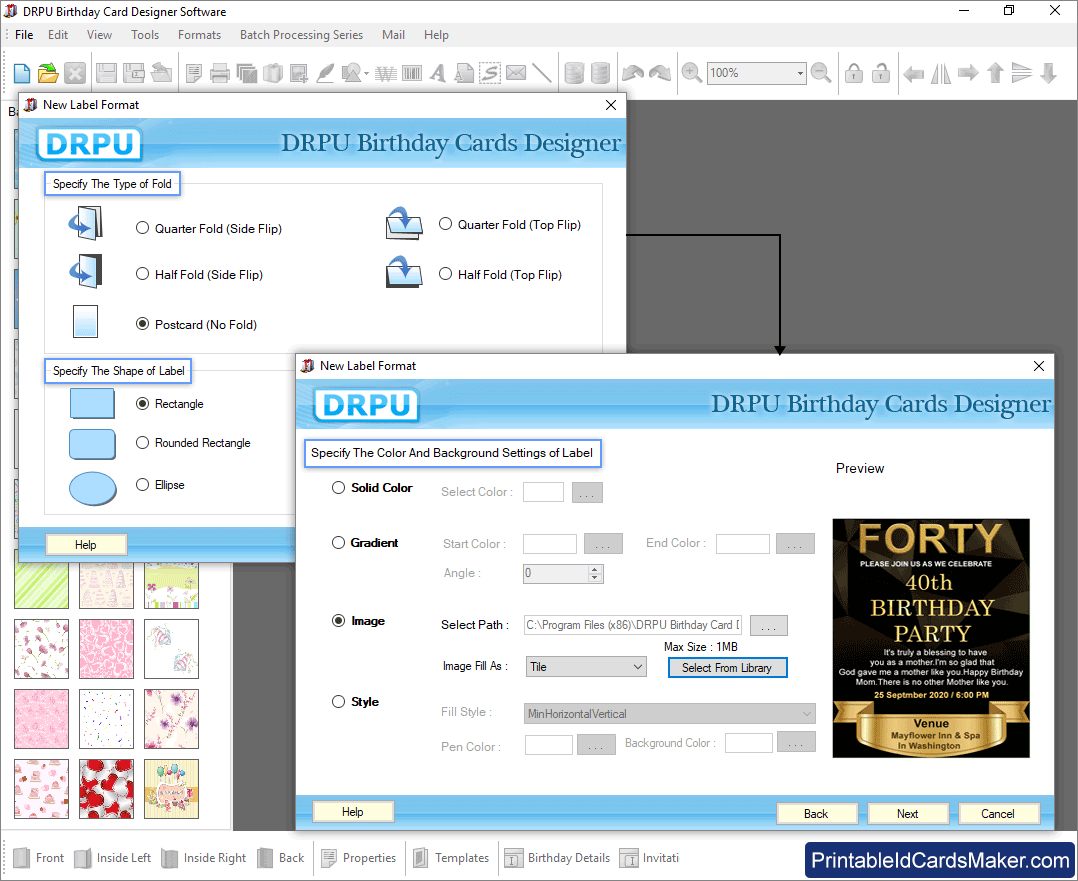Click the barcode tool icon

pos(412,73)
